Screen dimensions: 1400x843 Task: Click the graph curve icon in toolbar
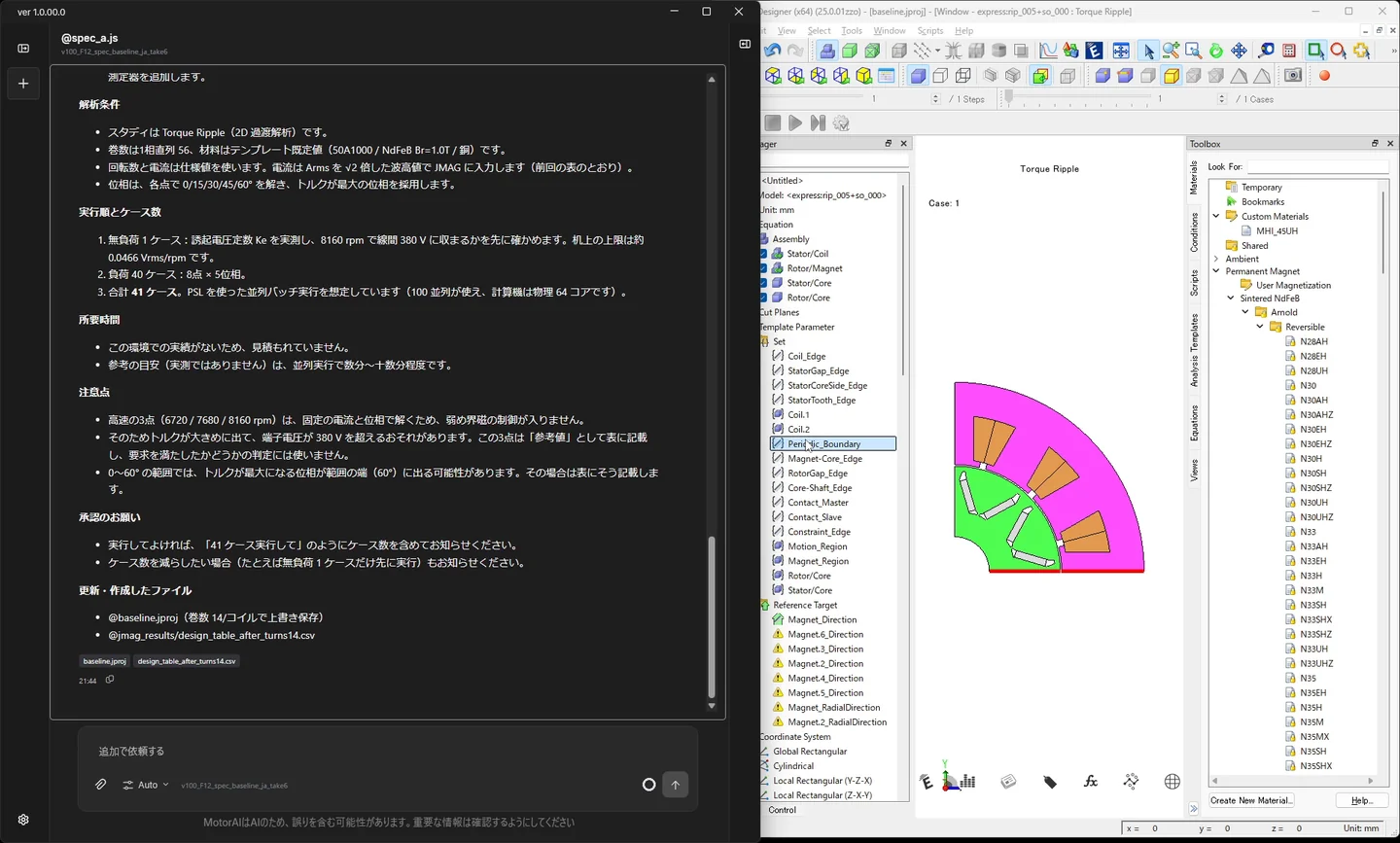pyautogui.click(x=1048, y=51)
